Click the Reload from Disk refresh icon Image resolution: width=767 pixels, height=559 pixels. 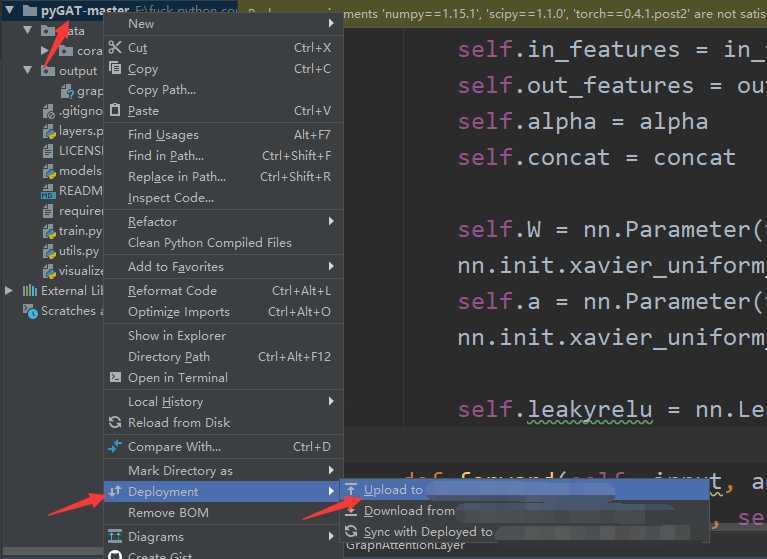(x=115, y=423)
